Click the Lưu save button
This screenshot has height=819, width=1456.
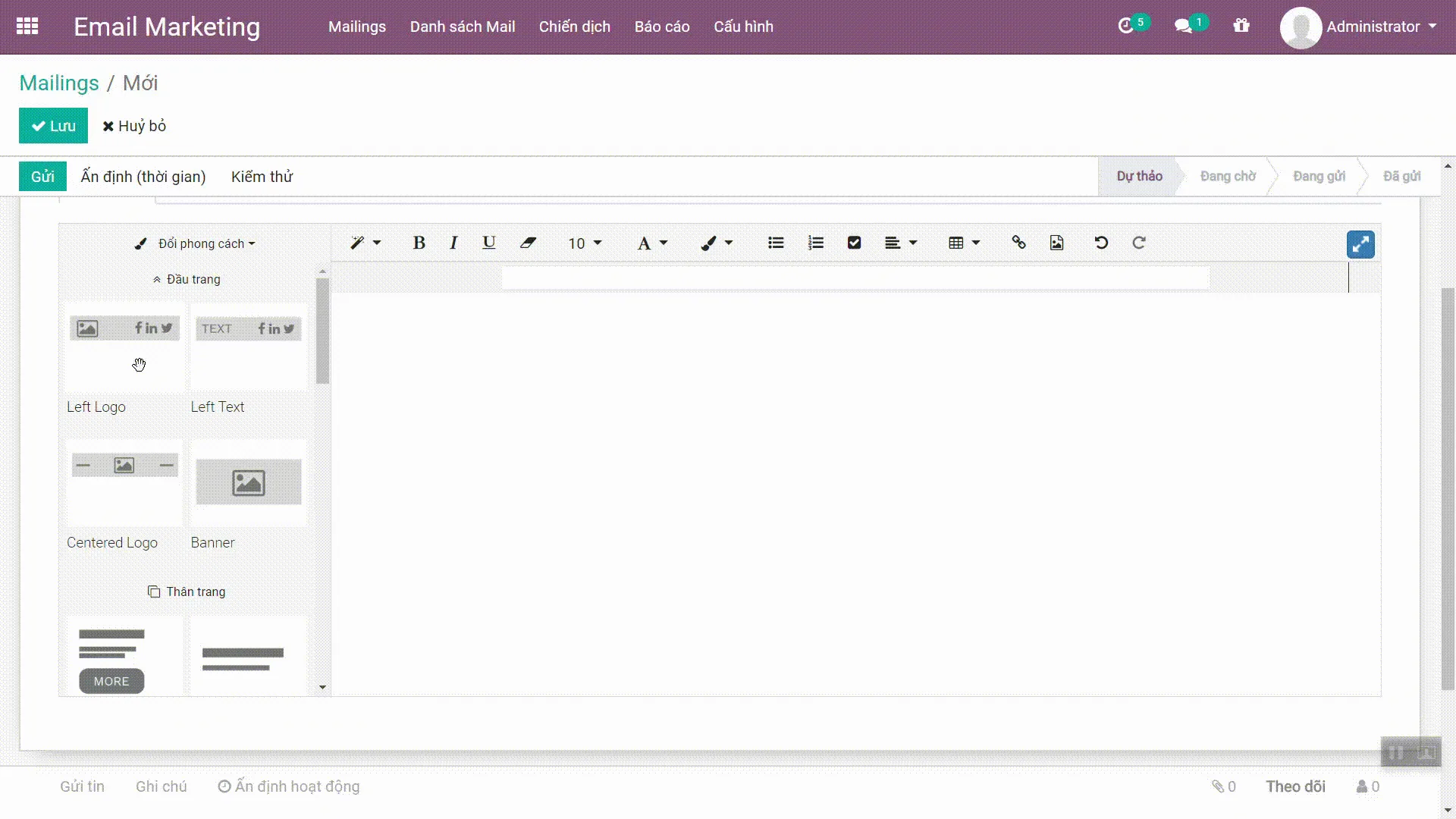(x=53, y=126)
